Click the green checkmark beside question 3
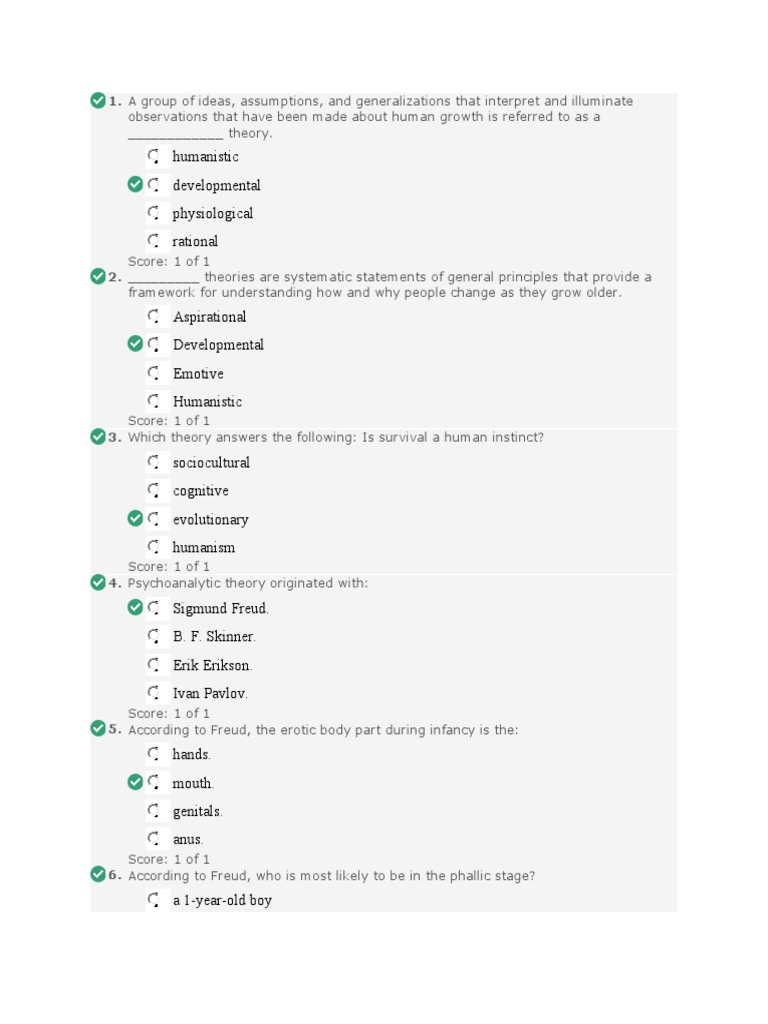 pyautogui.click(x=98, y=436)
